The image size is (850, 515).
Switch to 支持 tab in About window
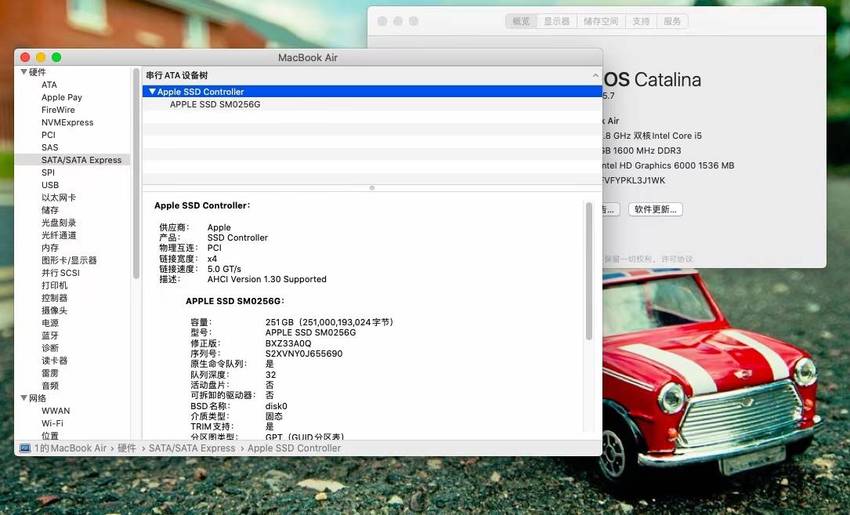[641, 21]
